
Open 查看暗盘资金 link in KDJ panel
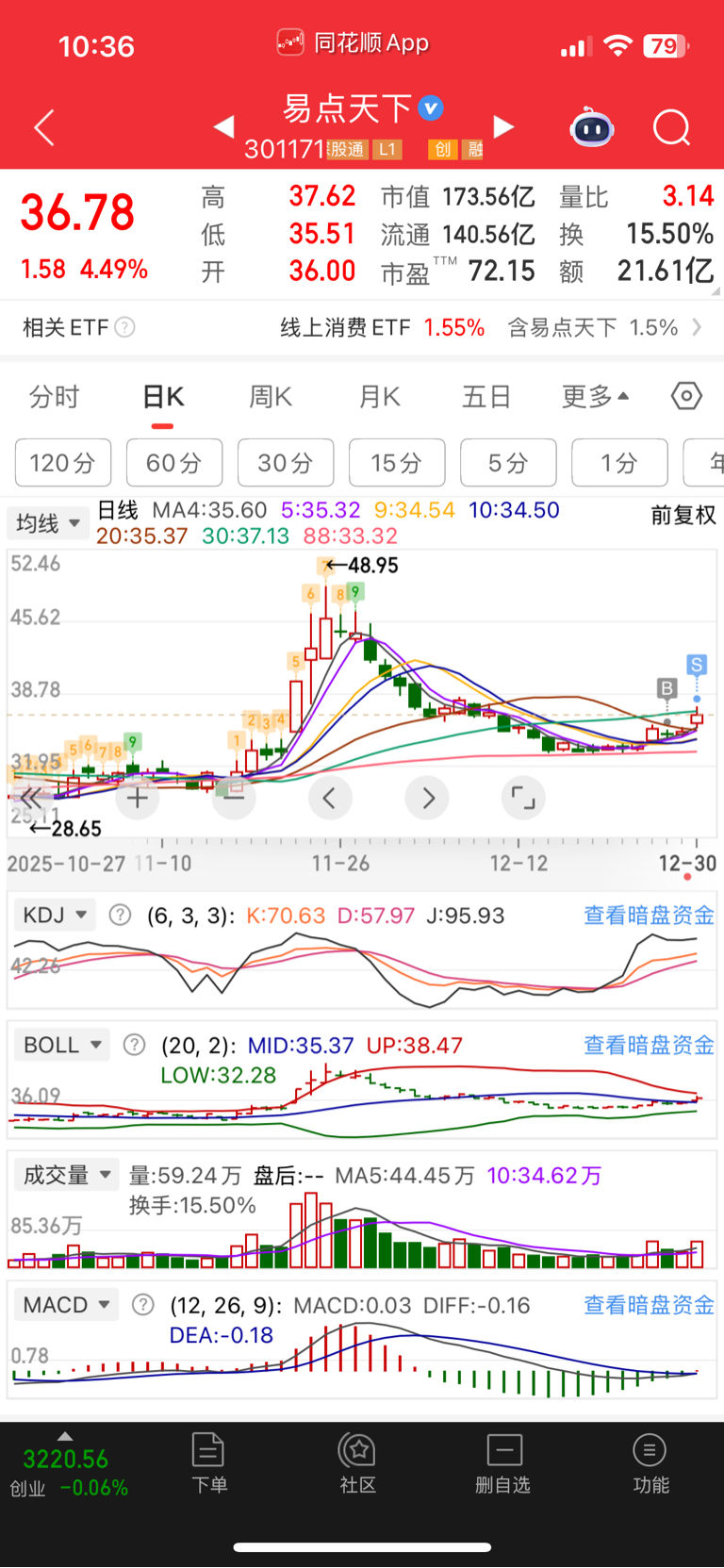[x=649, y=915]
